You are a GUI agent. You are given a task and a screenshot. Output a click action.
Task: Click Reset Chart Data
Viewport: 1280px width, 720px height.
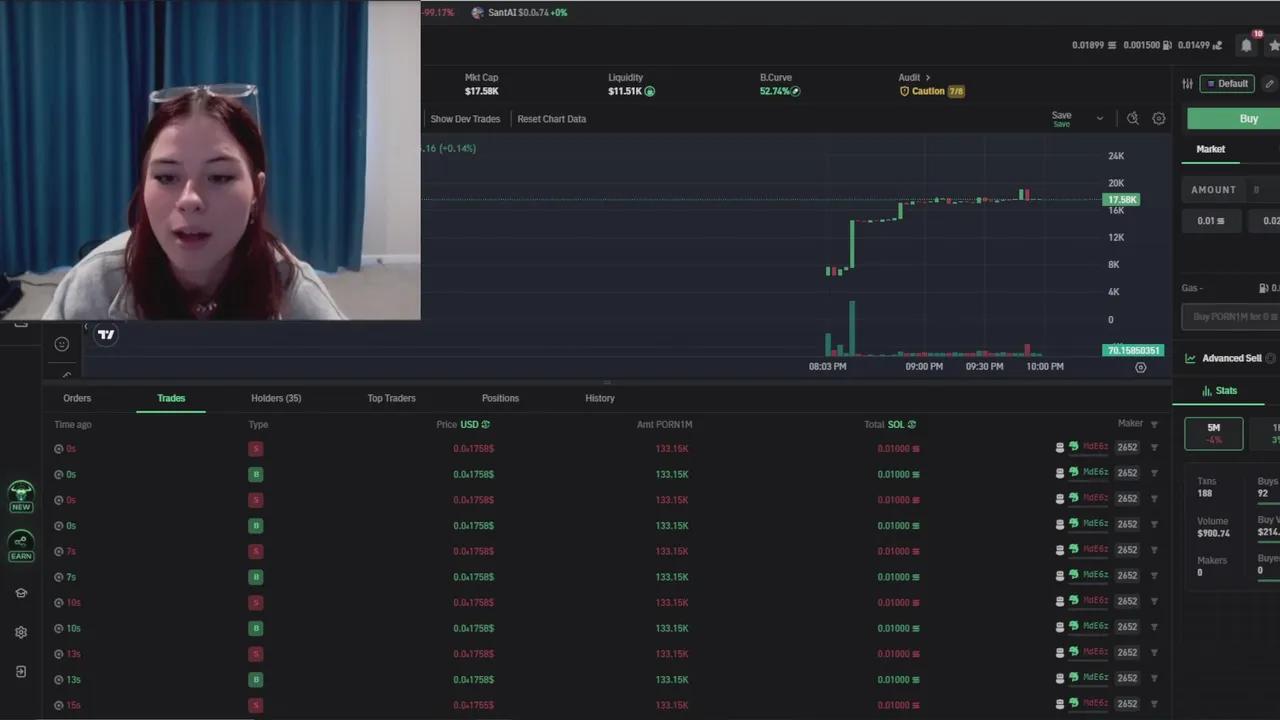pos(552,119)
